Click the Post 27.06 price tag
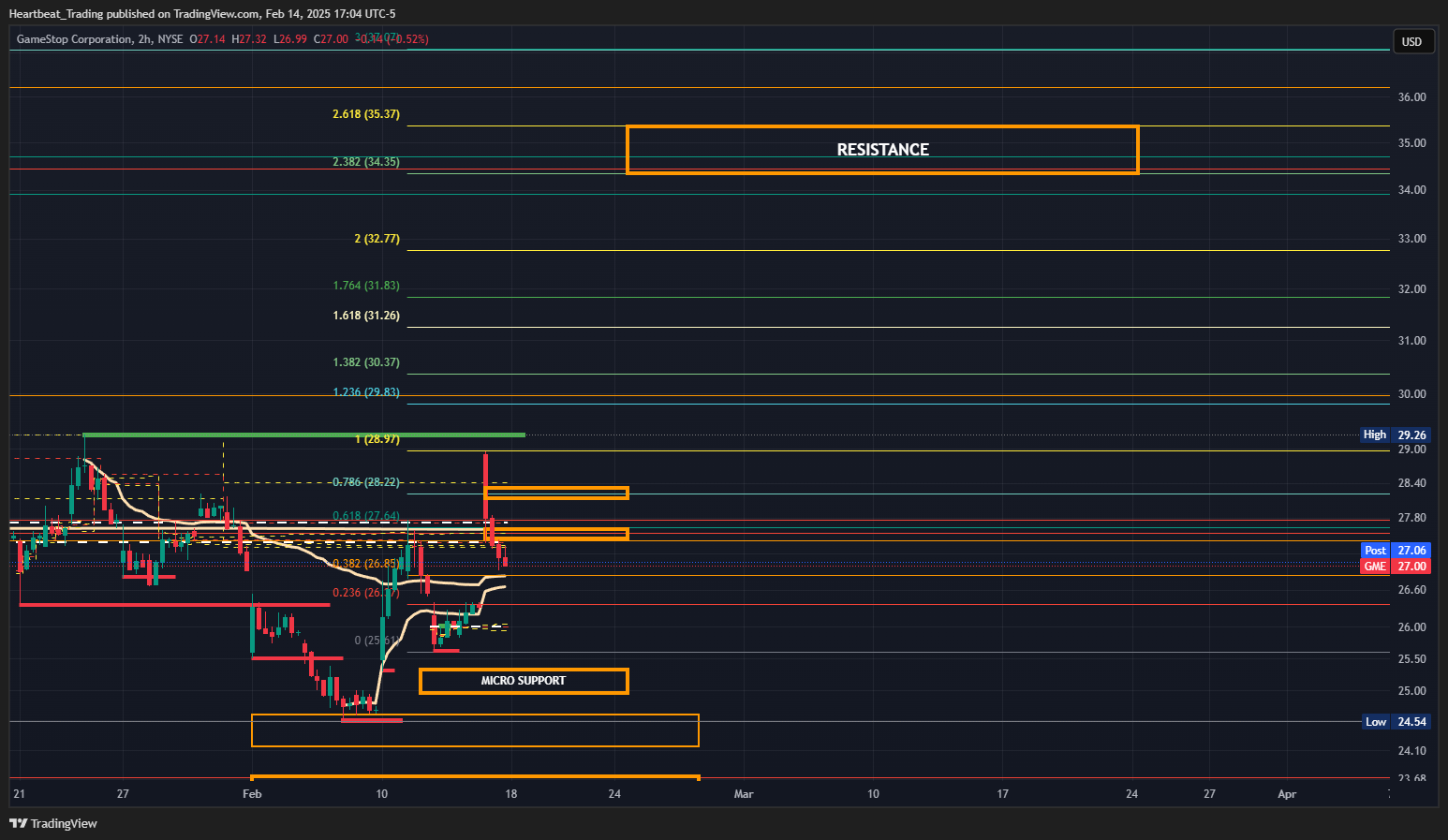The width and height of the screenshot is (1448, 840). [1395, 551]
